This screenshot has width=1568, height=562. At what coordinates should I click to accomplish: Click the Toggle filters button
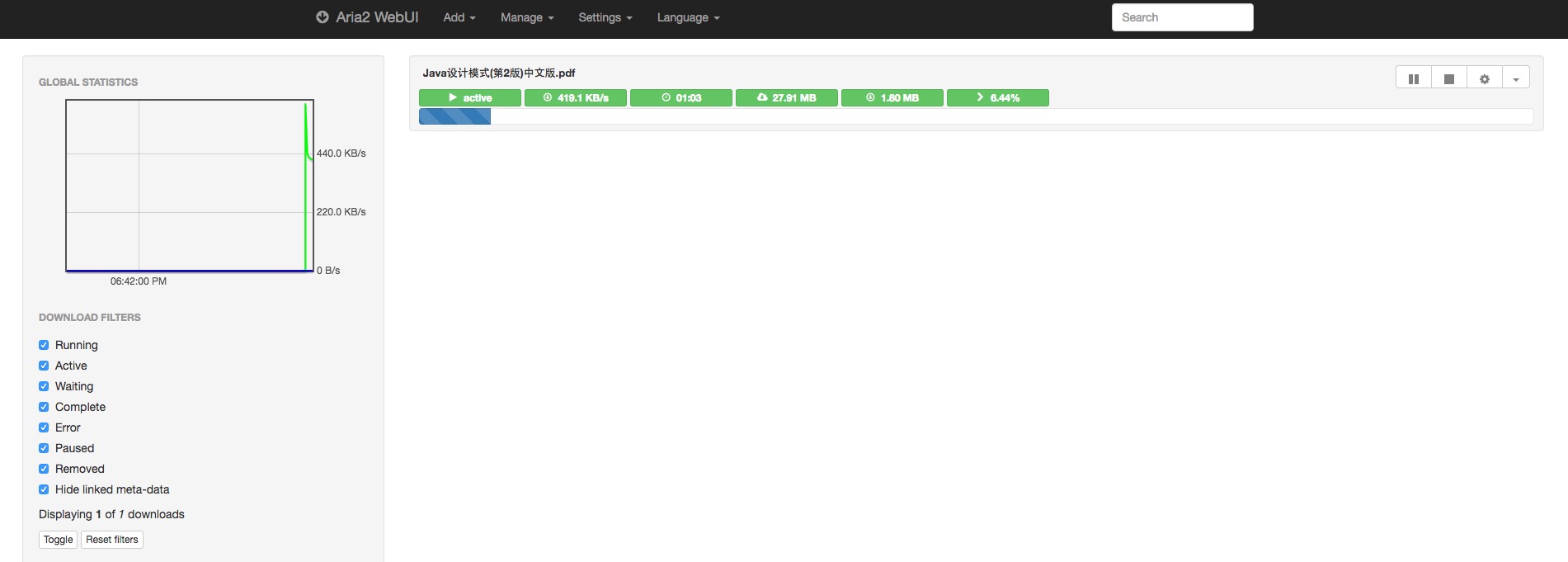[58, 540]
